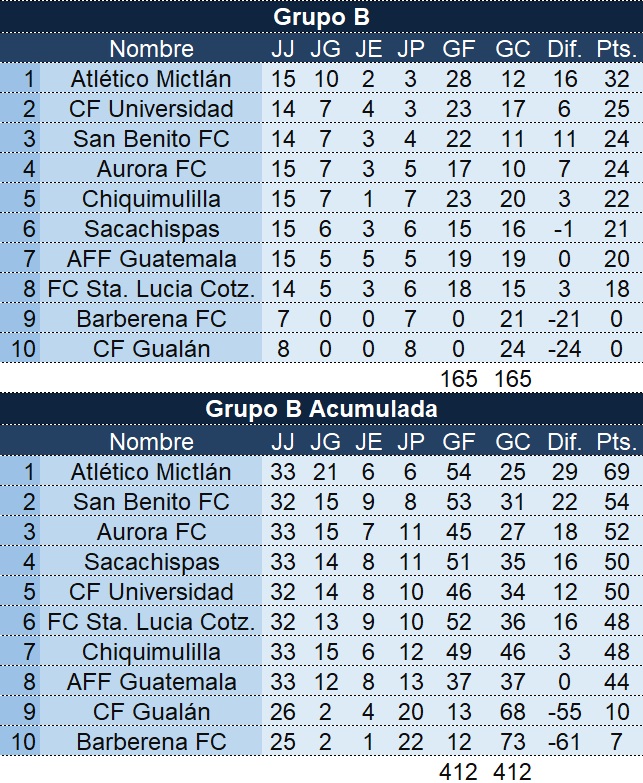Click the Grupo B Acumulada title header
This screenshot has width=643, height=783.
click(x=322, y=408)
